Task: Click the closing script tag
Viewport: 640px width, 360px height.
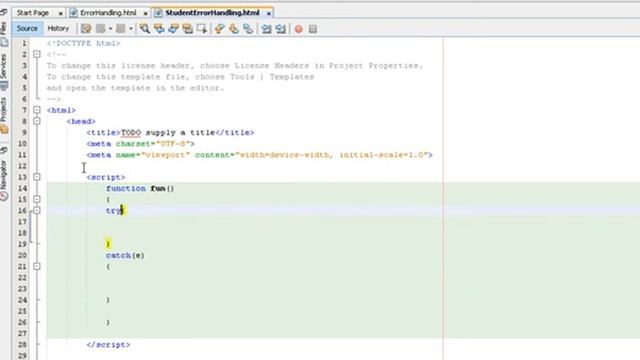Action: pos(108,345)
